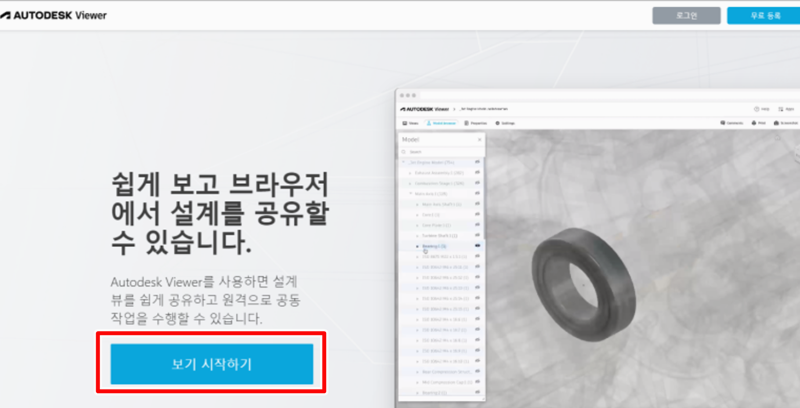Toggle visibility eye for Main Axis row
The image size is (800, 408).
478,194
